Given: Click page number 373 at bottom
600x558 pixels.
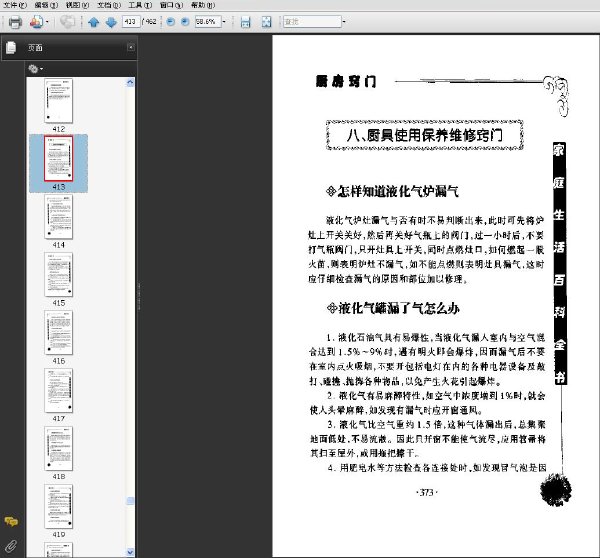Looking at the screenshot, I should click(x=426, y=493).
